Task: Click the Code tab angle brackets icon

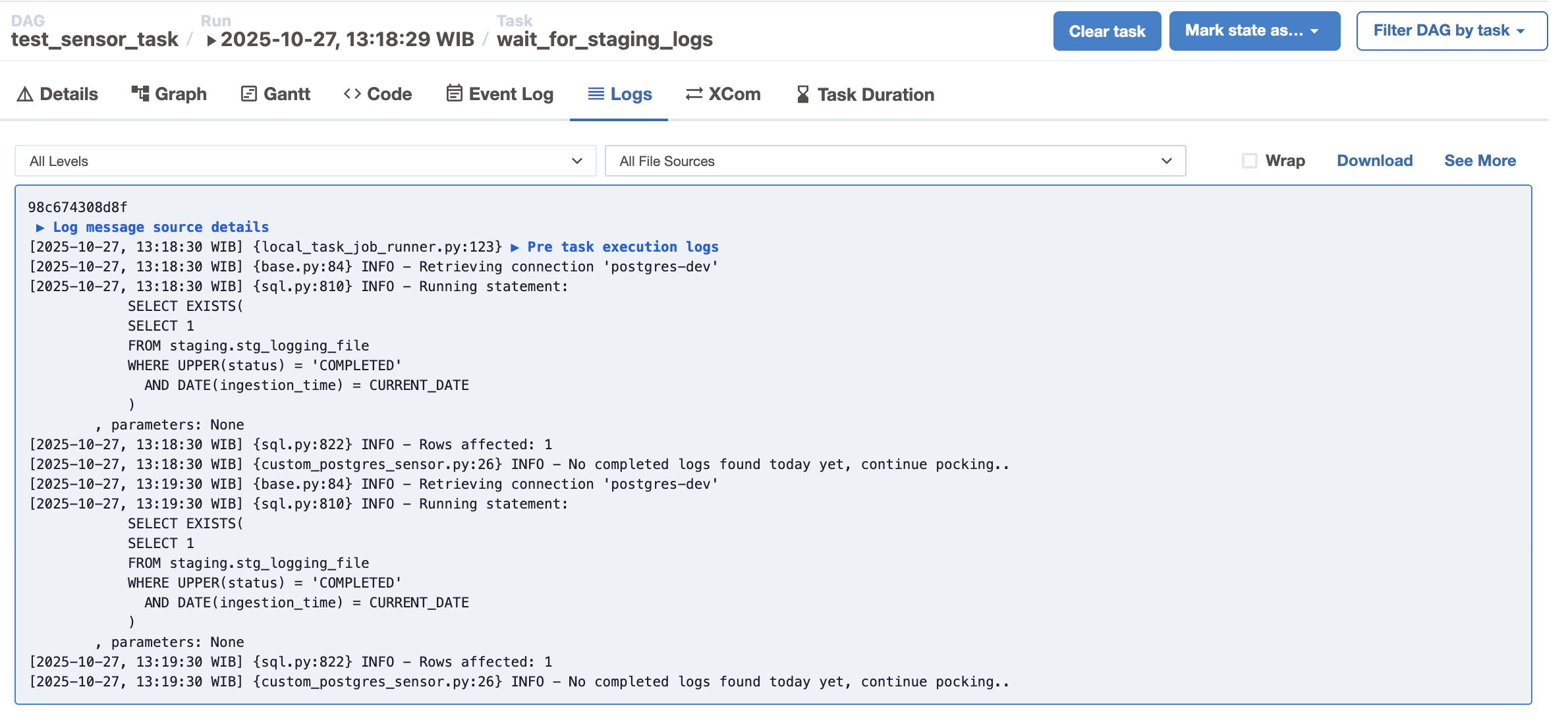Action: [352, 94]
